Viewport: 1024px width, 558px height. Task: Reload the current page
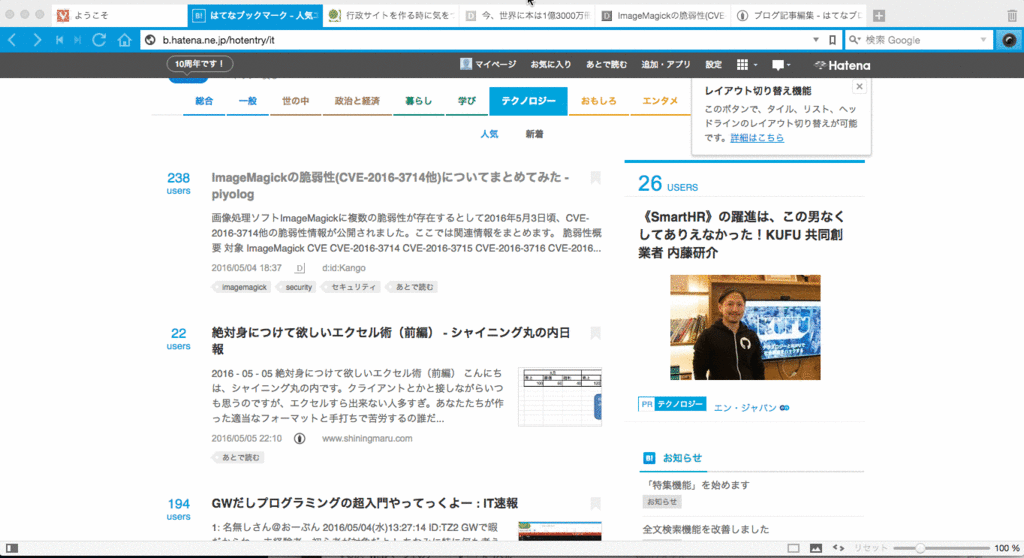click(99, 40)
